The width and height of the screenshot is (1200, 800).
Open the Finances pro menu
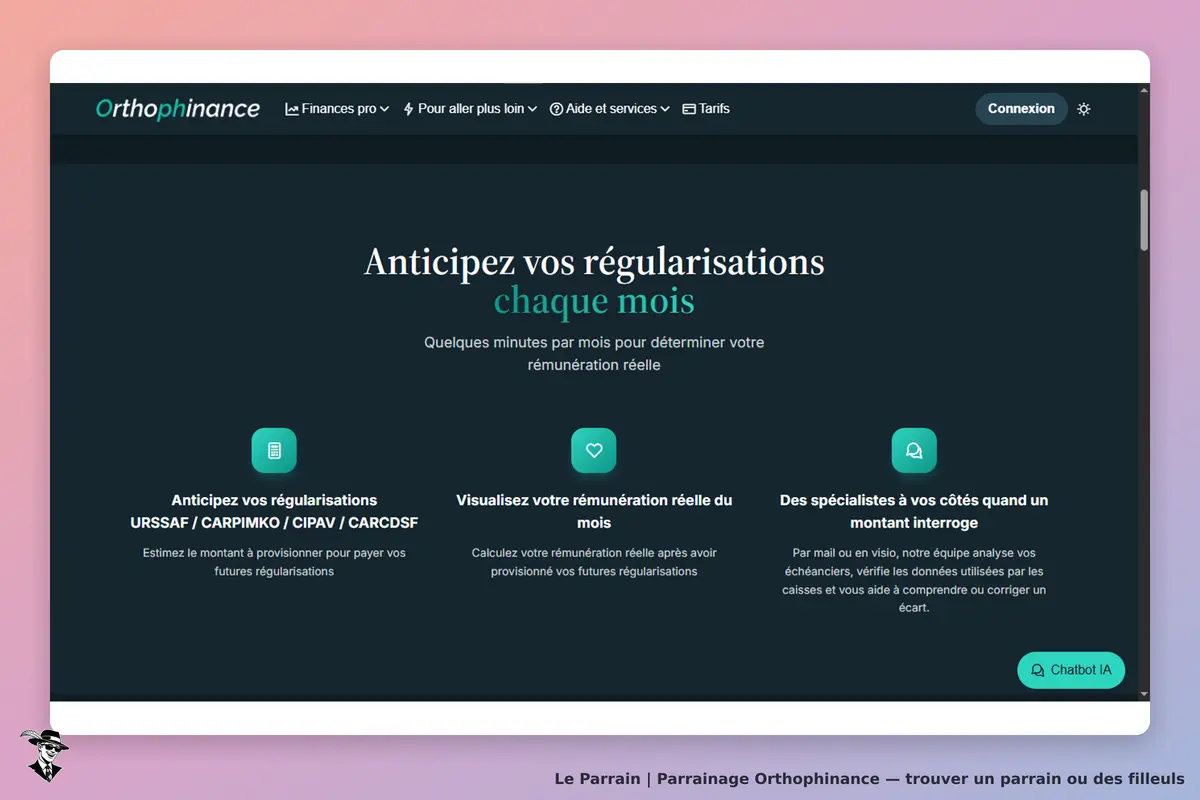337,109
